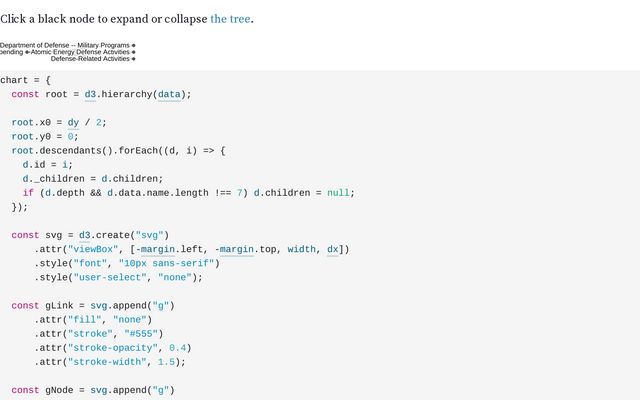Click the "#555" stroke color string

pos(143,334)
